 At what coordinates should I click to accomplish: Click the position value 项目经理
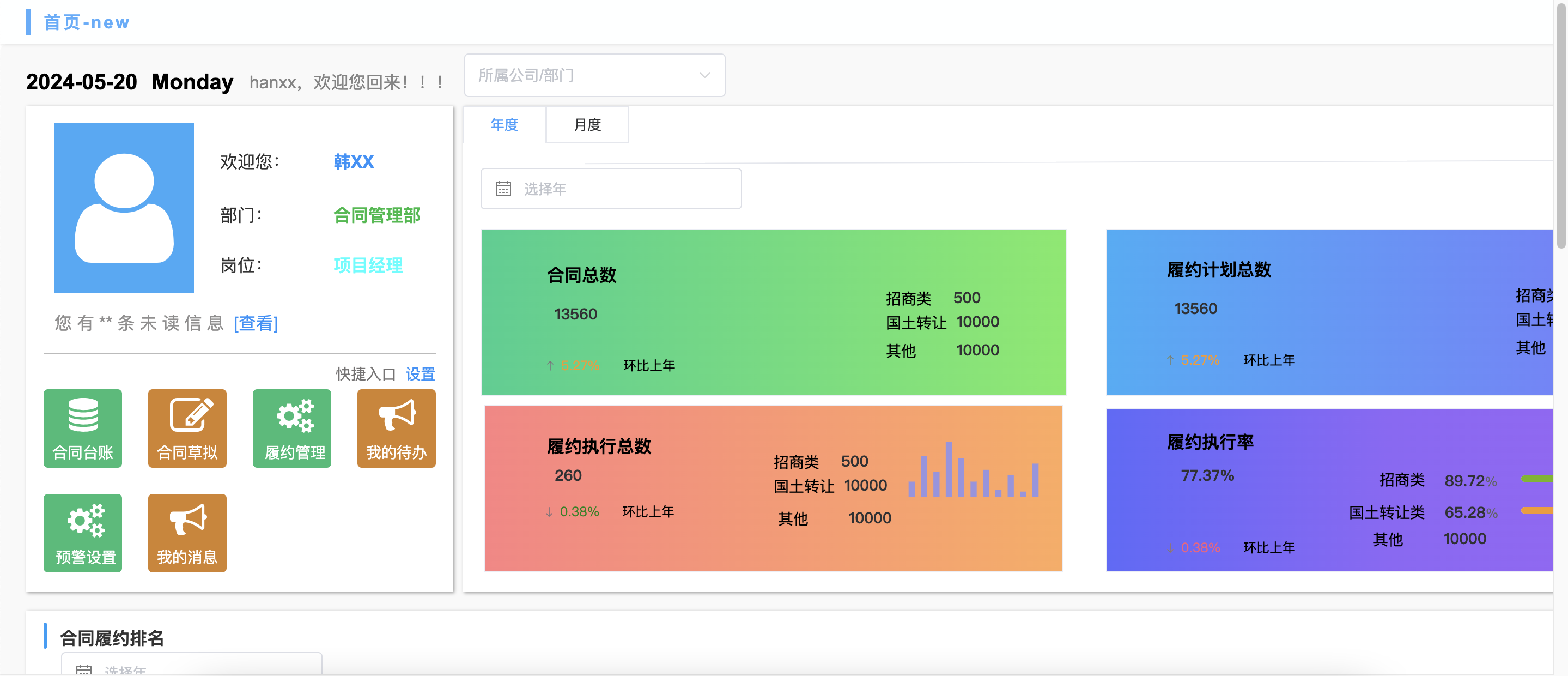click(368, 265)
